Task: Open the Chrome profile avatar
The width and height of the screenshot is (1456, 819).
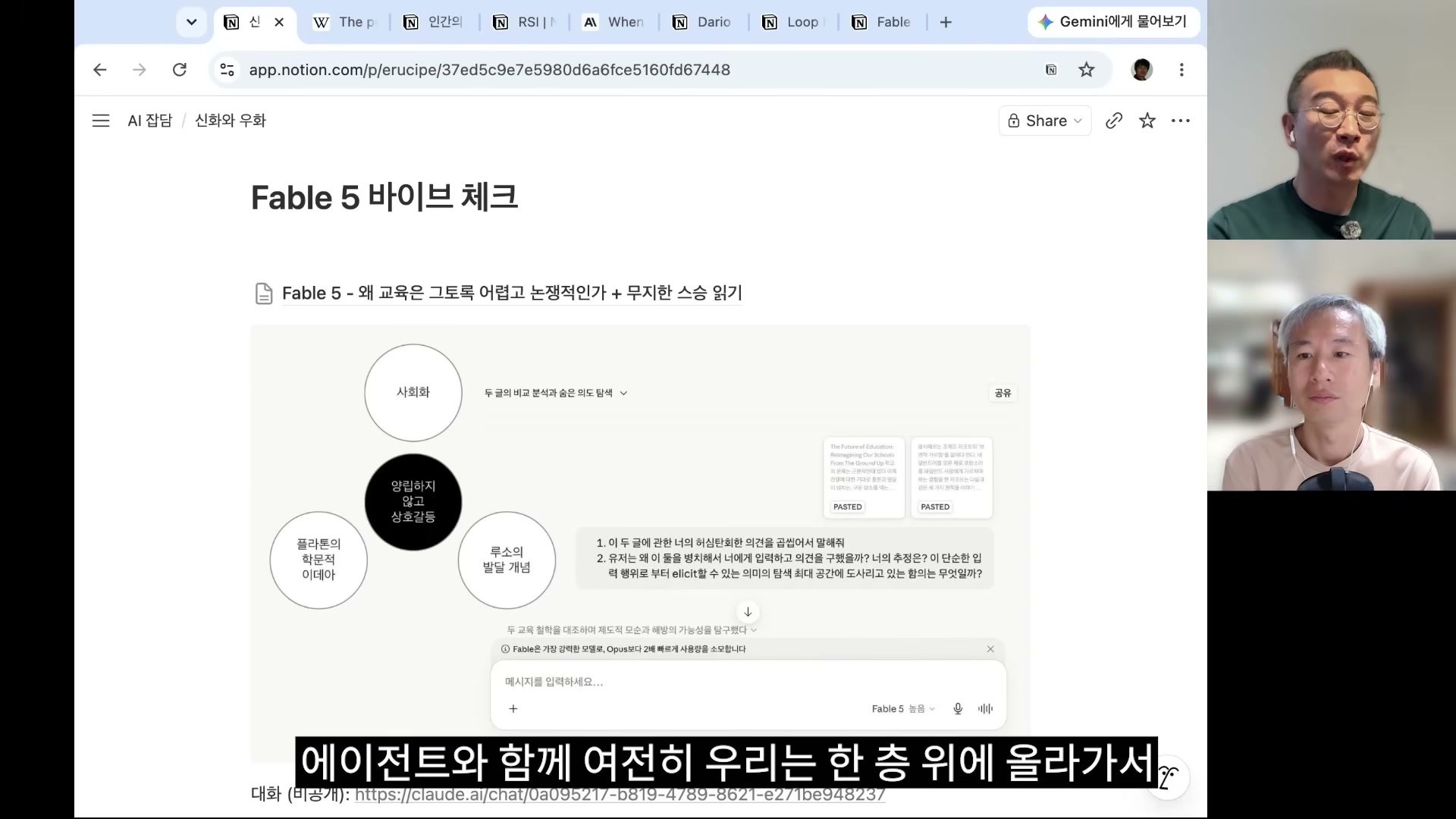Action: pos(1142,70)
